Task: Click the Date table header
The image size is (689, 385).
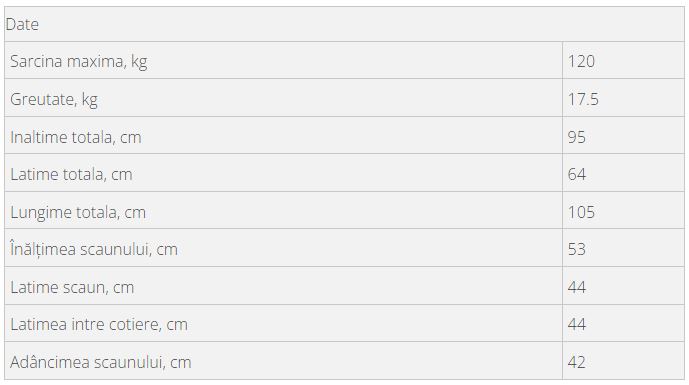Action: click(22, 25)
